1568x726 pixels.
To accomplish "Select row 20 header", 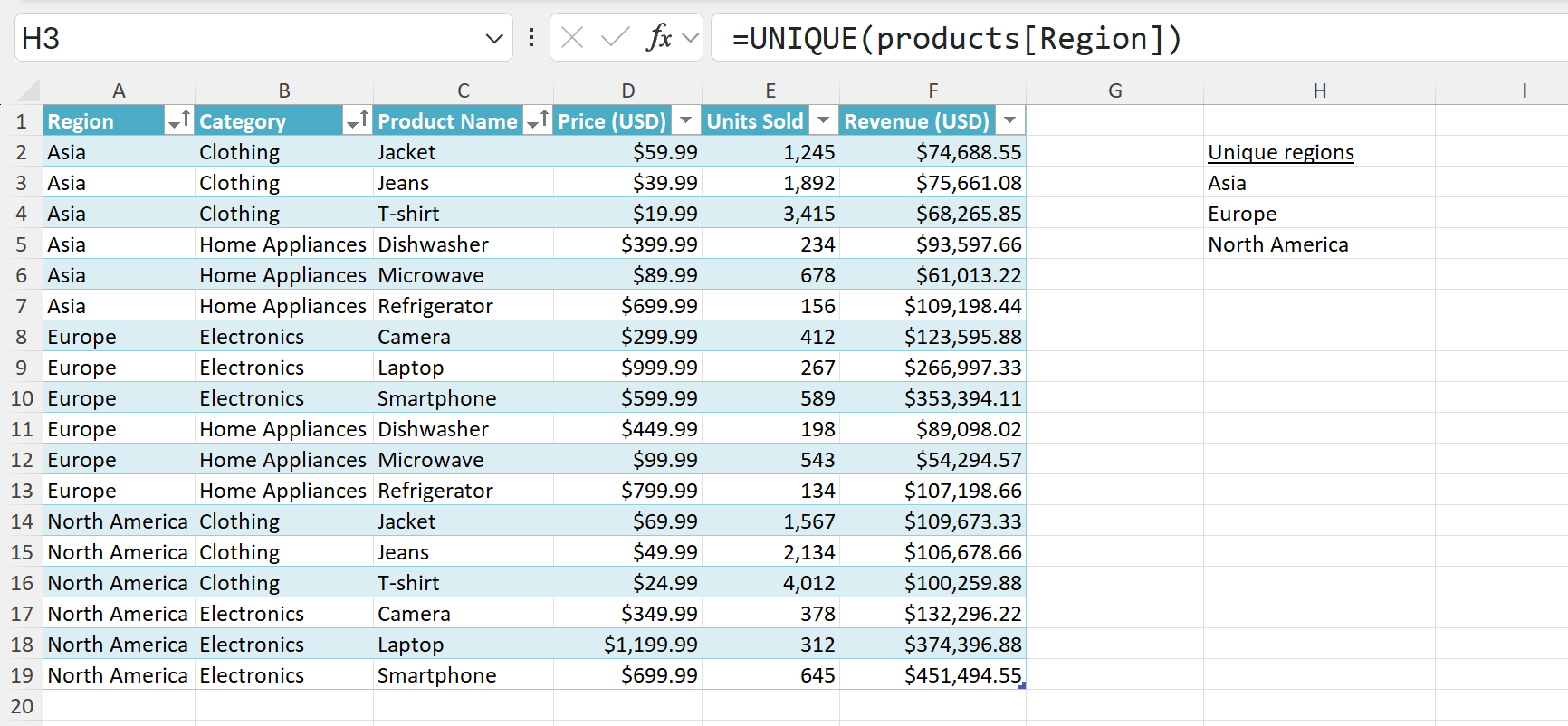I will (22, 706).
